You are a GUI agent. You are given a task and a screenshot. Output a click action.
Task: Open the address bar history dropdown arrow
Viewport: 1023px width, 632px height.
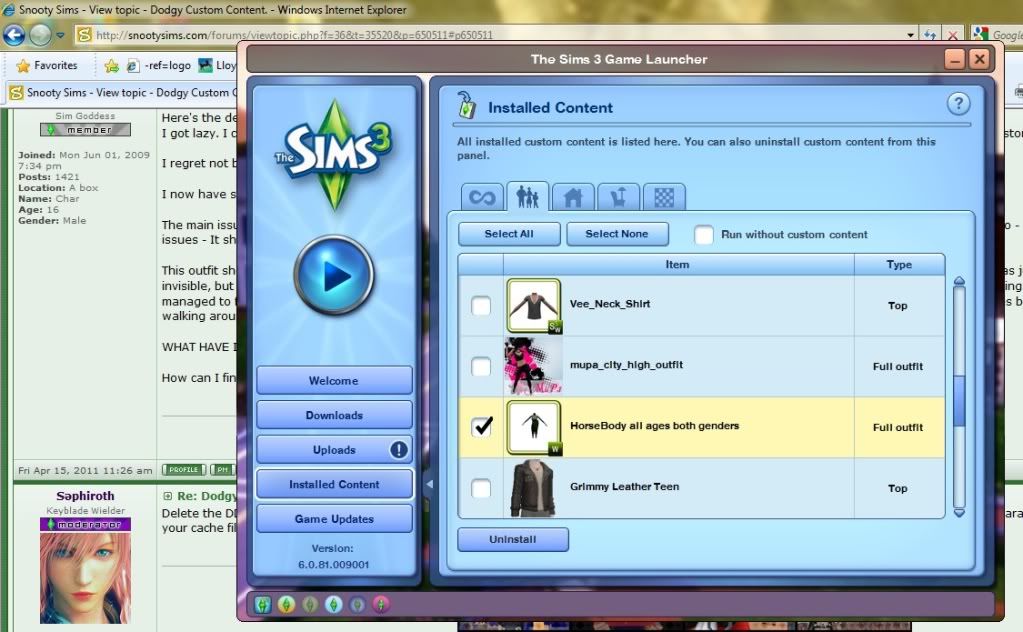point(910,35)
